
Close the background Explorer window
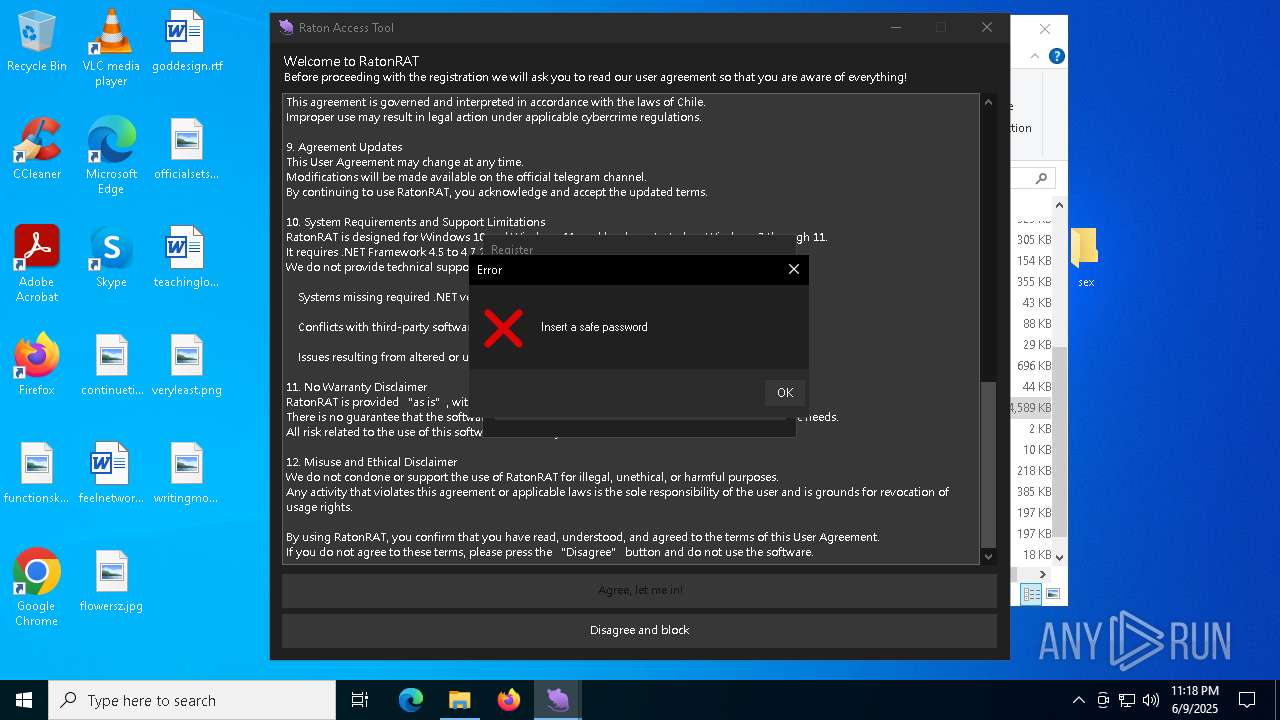(1045, 29)
